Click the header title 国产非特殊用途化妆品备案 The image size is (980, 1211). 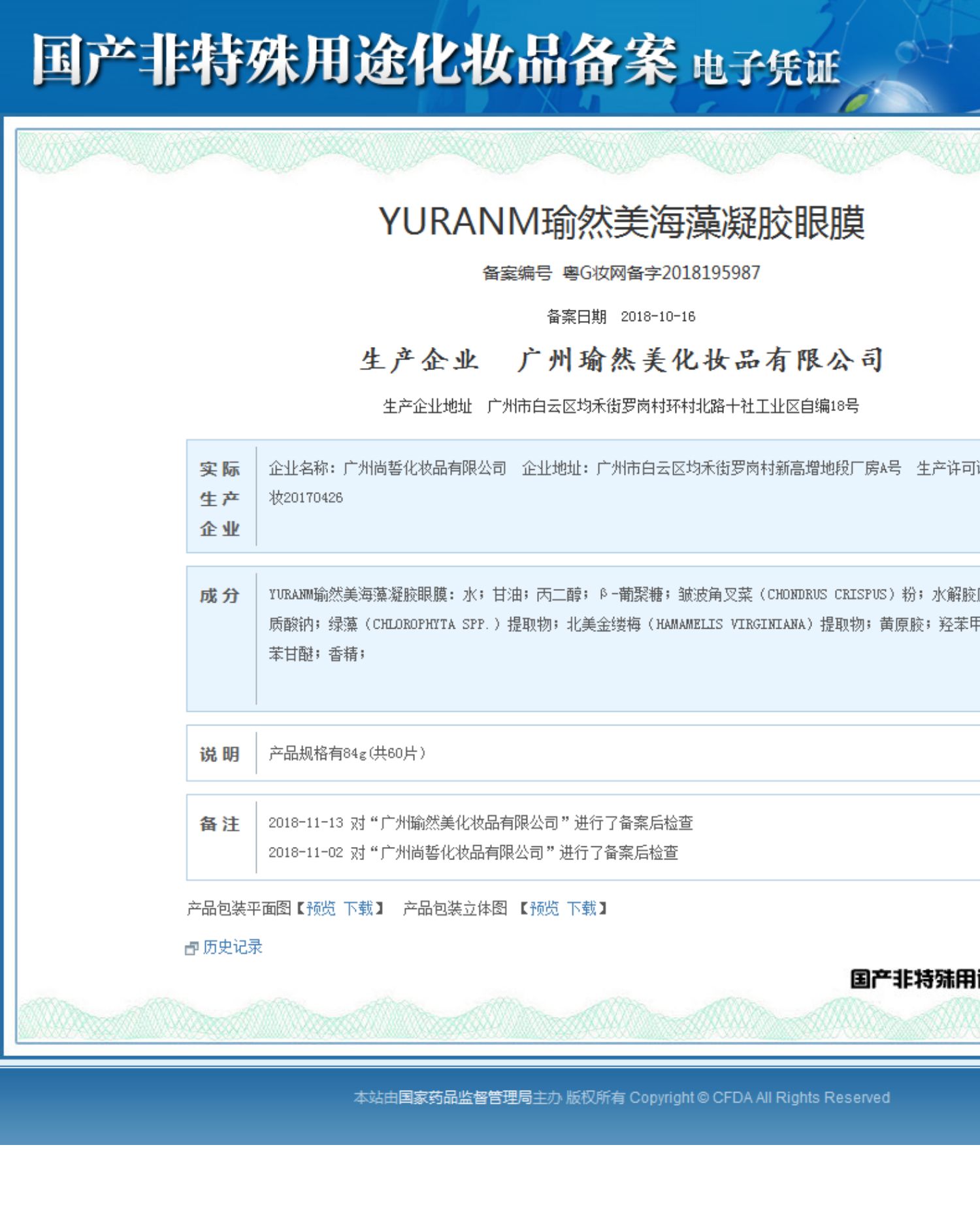pos(355,60)
